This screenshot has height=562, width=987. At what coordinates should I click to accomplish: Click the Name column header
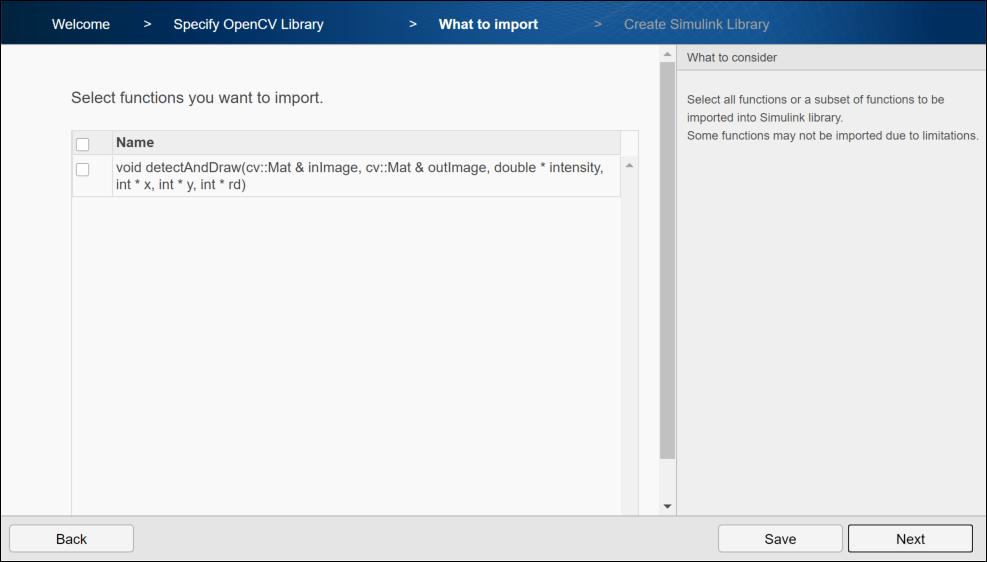(x=135, y=143)
